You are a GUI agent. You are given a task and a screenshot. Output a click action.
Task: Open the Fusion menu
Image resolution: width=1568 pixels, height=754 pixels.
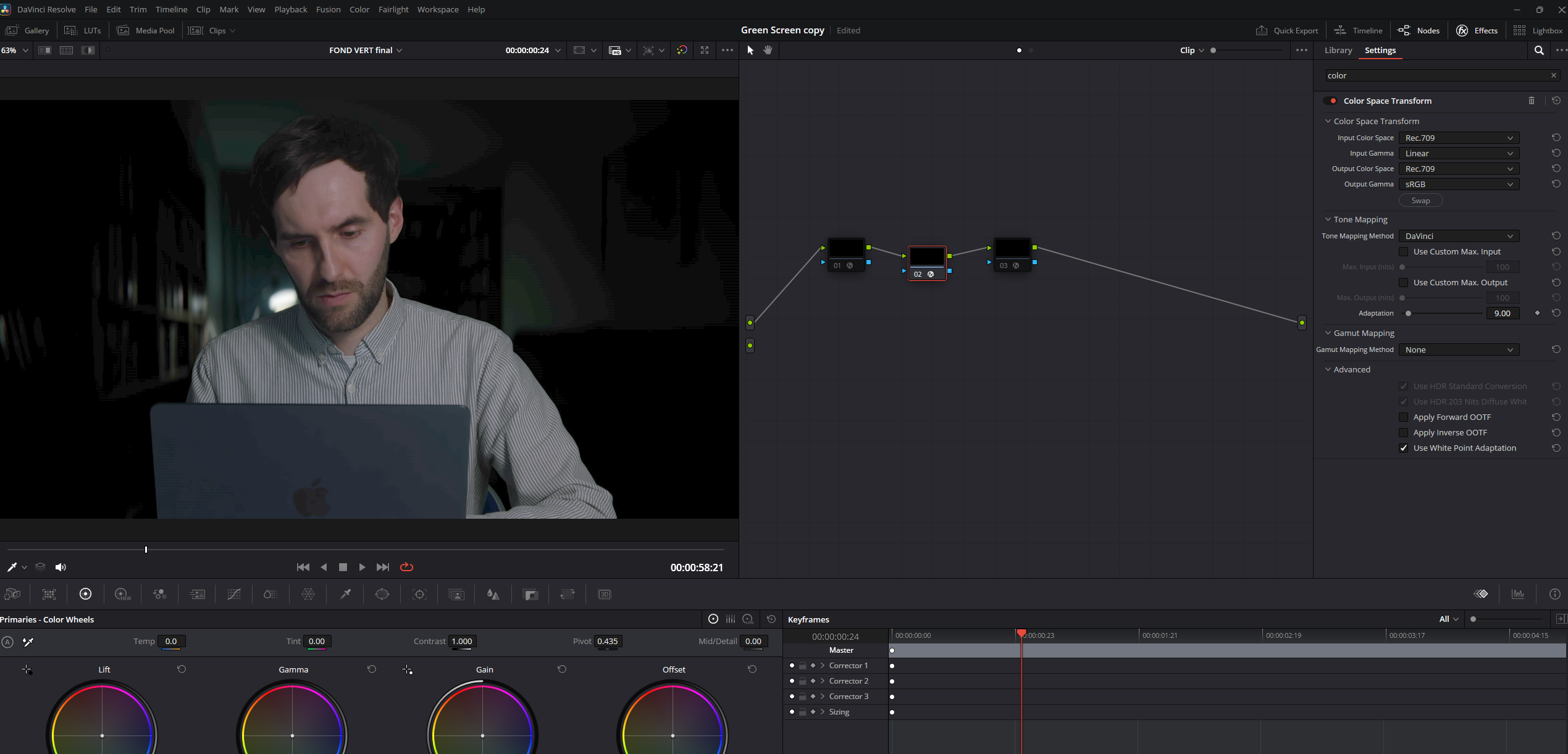click(328, 9)
